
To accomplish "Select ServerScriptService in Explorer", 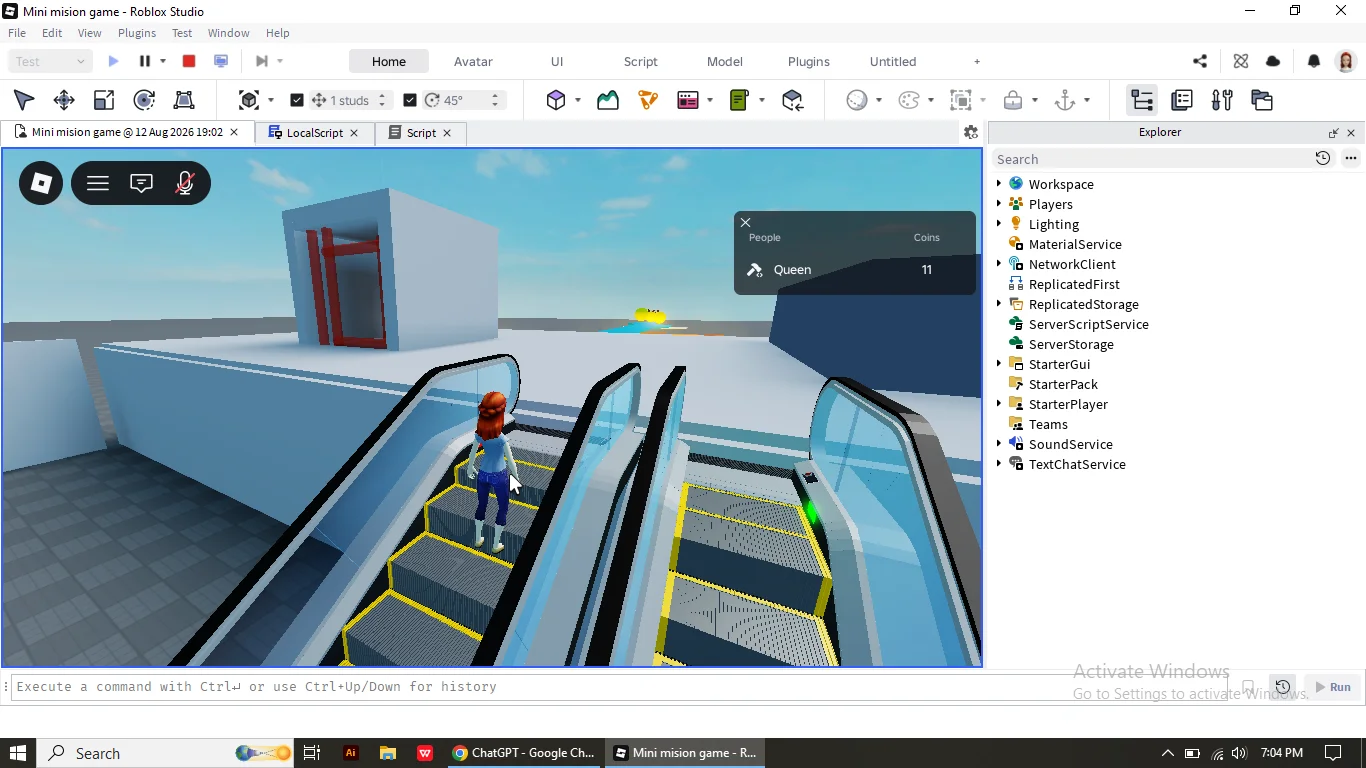I will pyautogui.click(x=1088, y=324).
